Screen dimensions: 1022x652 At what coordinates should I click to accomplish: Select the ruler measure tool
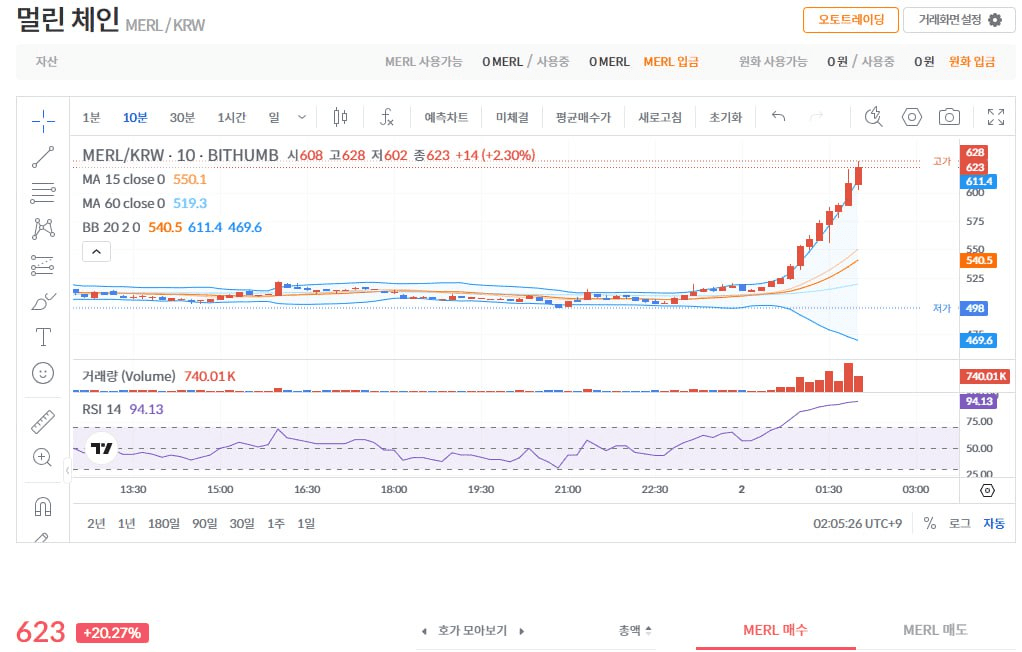coord(43,422)
